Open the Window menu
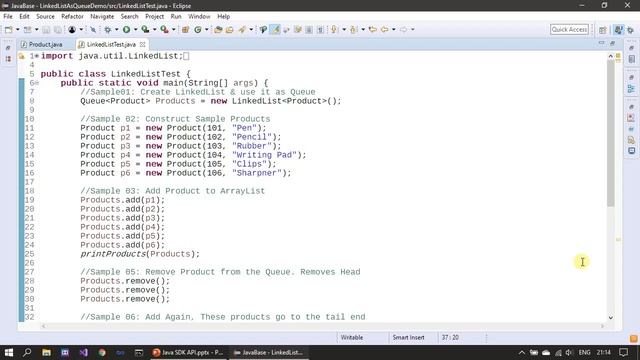Screen dimensions: 640x360 pyautogui.click(x=199, y=16)
